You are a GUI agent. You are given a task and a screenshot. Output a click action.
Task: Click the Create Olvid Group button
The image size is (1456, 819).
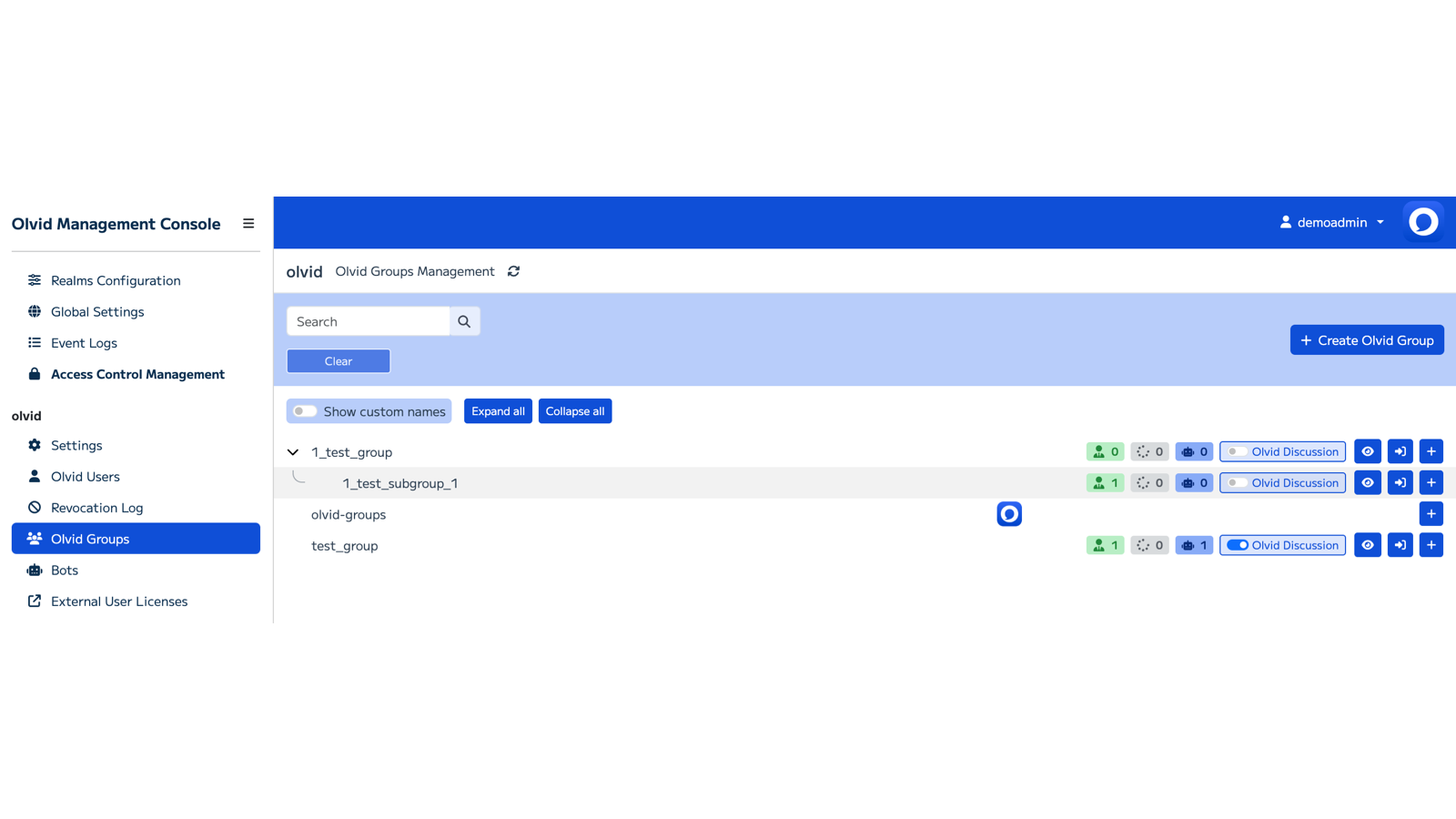point(1366,339)
